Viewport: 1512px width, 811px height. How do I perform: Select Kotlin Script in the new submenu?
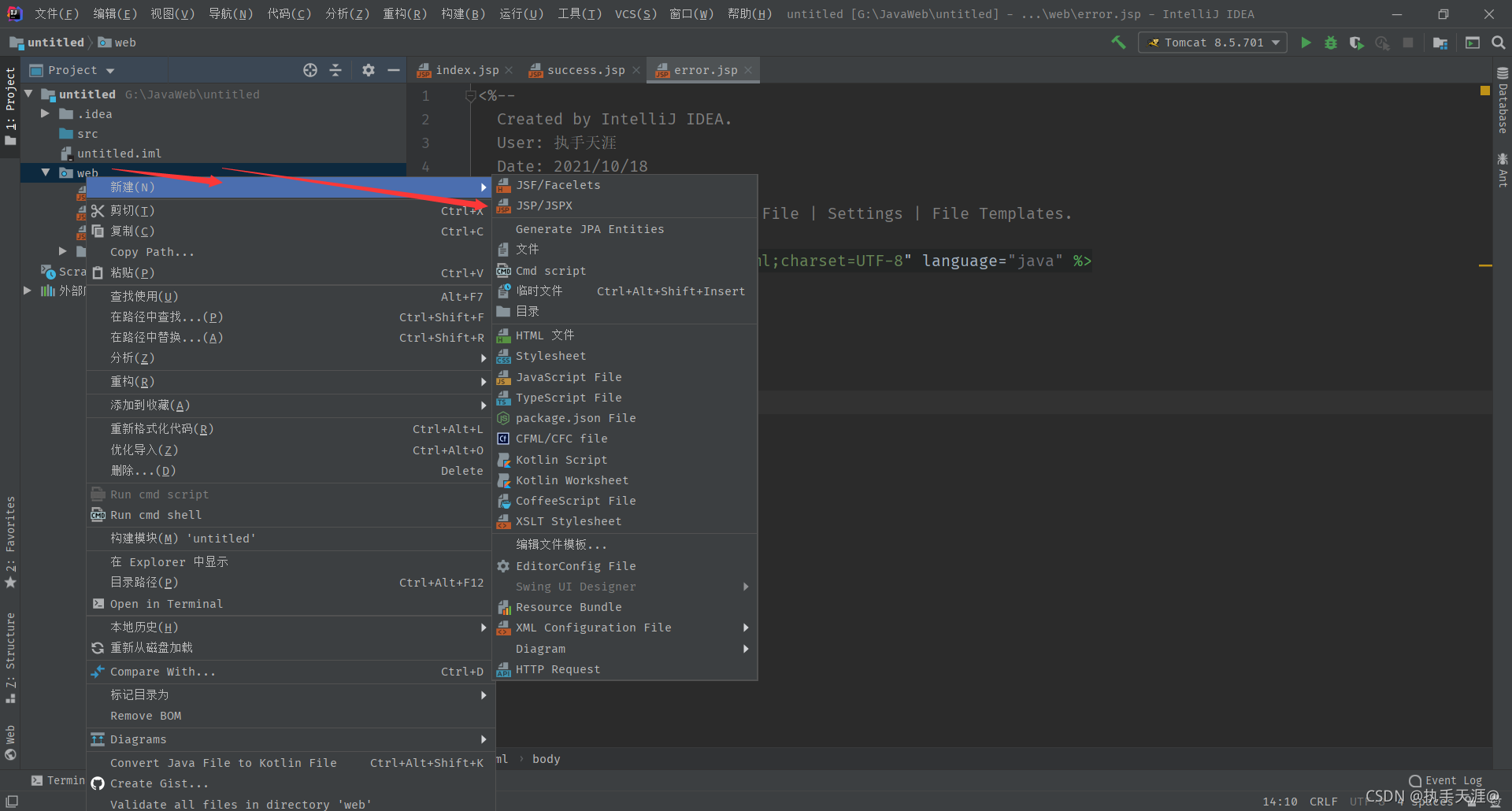point(624,460)
